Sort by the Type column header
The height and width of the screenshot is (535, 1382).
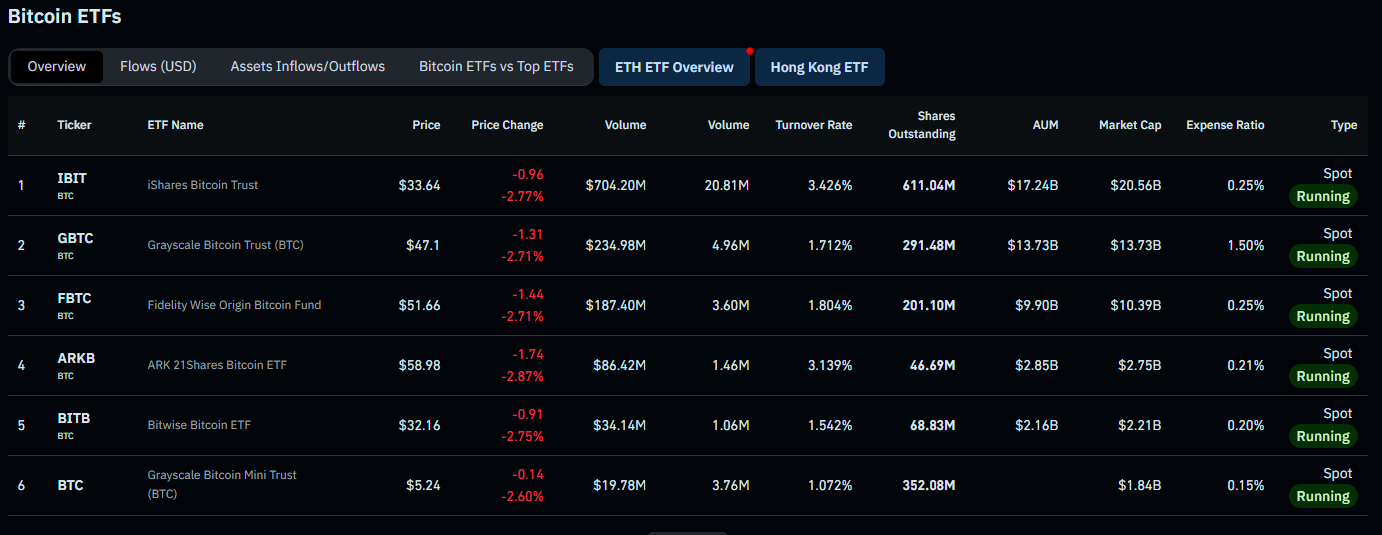click(x=1344, y=125)
